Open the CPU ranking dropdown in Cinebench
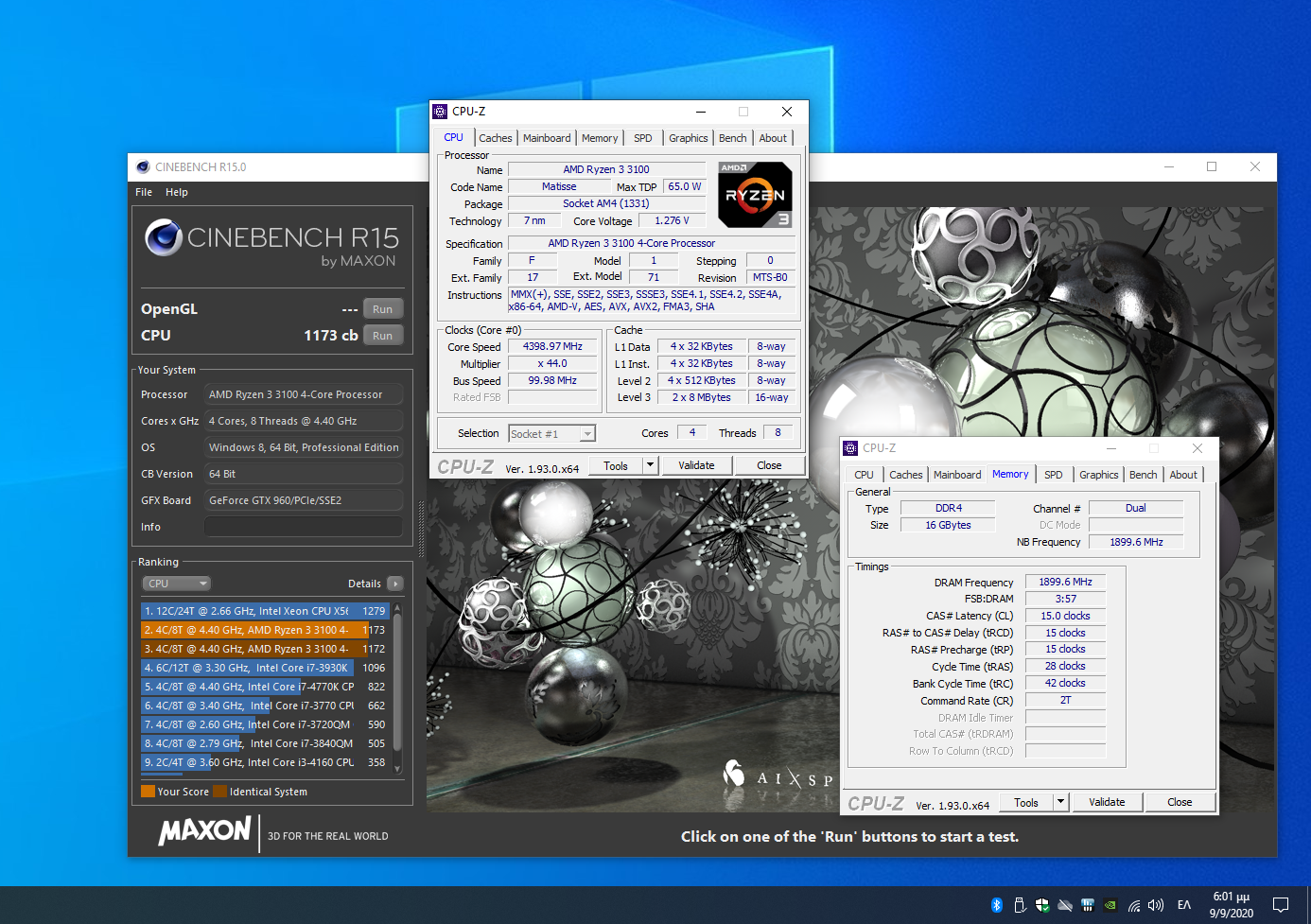 [x=177, y=584]
